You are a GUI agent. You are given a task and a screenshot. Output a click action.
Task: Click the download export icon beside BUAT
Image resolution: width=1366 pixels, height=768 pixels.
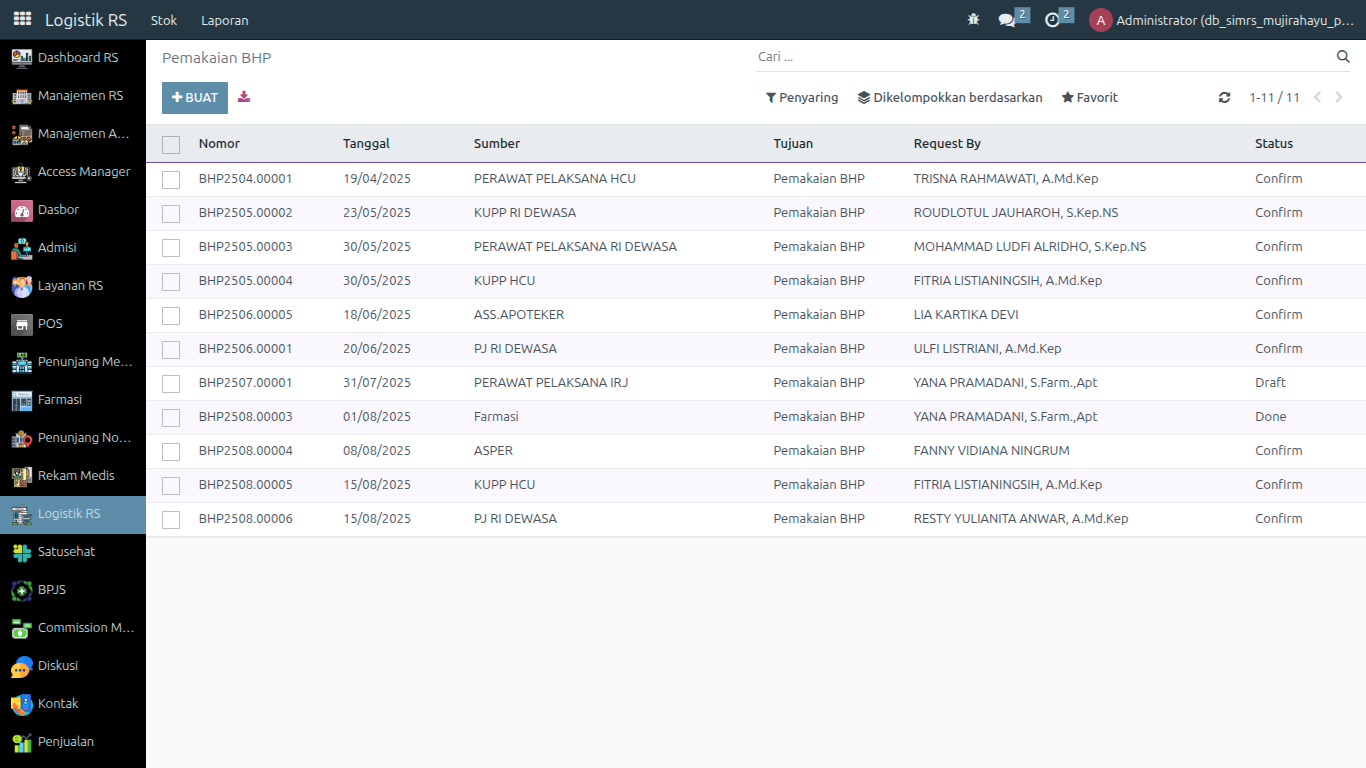[x=244, y=97]
